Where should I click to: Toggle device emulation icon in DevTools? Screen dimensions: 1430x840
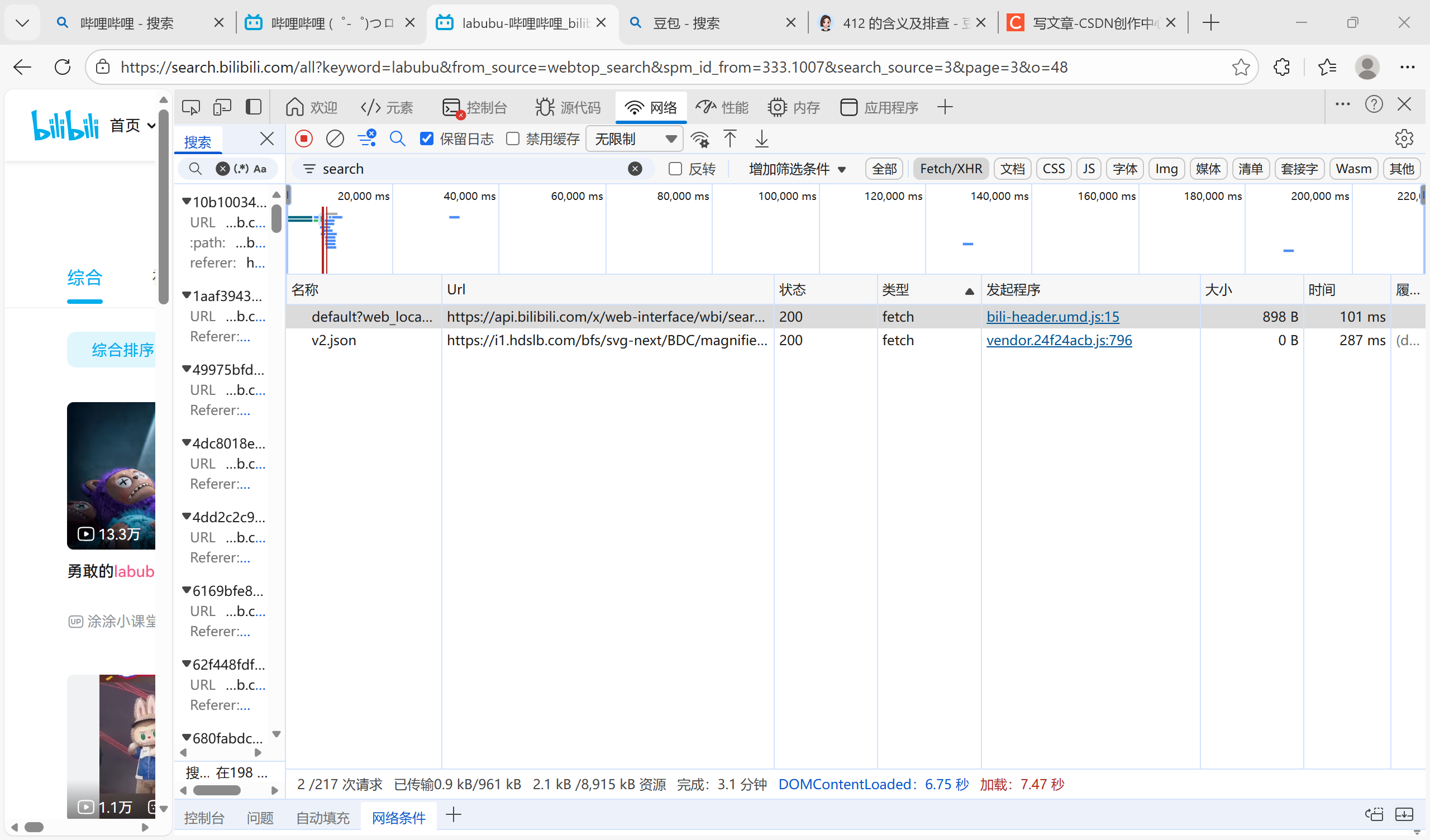tap(222, 107)
